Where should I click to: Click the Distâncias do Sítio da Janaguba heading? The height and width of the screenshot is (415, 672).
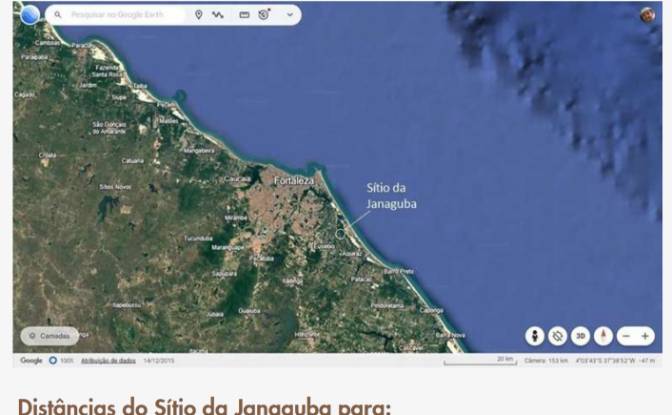tap(204, 406)
